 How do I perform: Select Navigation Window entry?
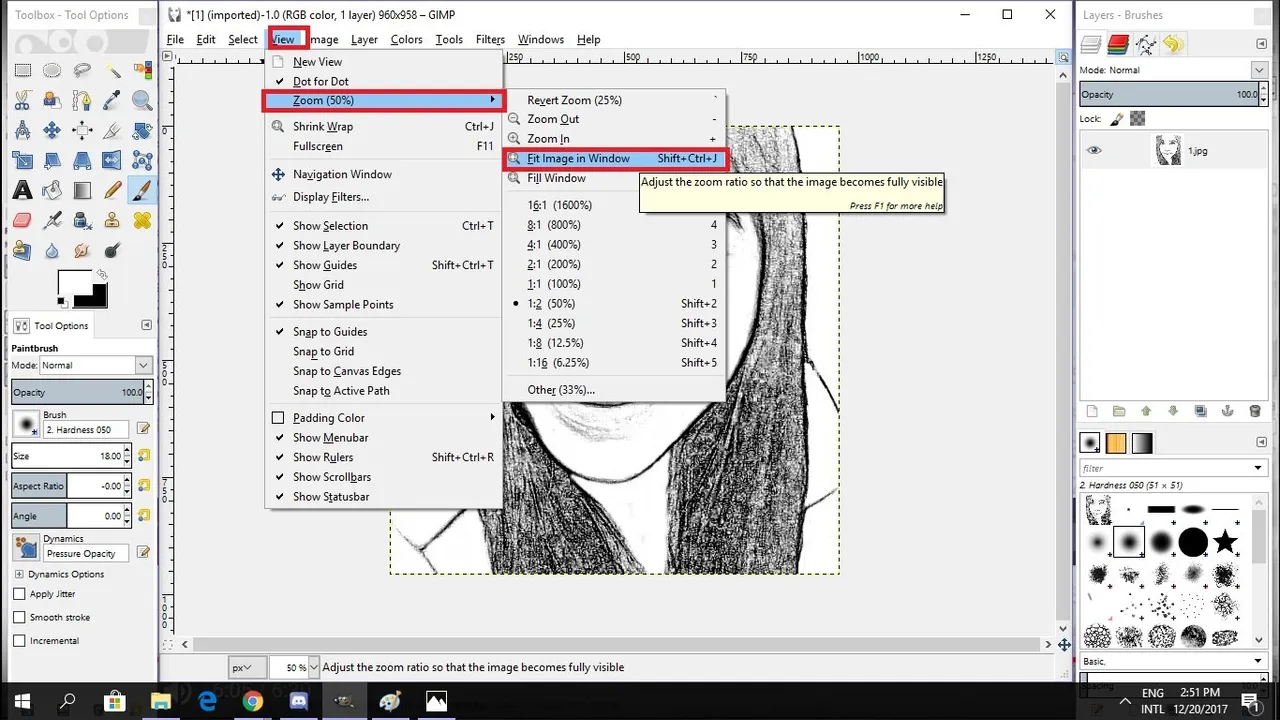(x=383, y=174)
